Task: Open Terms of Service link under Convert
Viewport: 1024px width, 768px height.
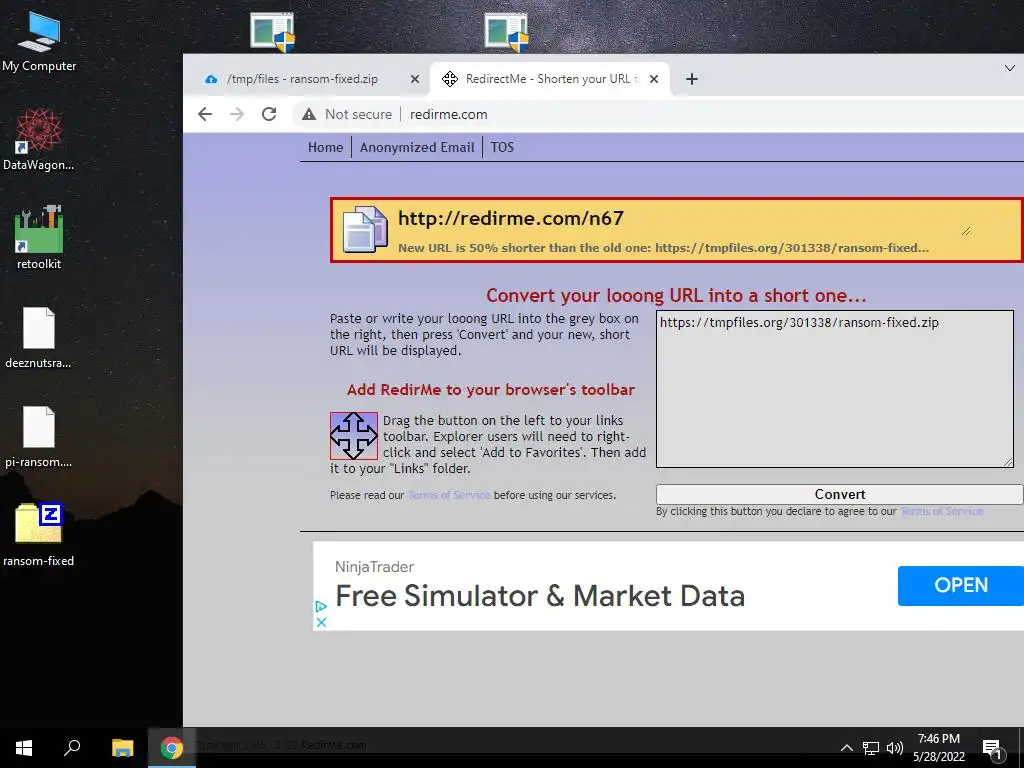Action: pyautogui.click(x=941, y=511)
